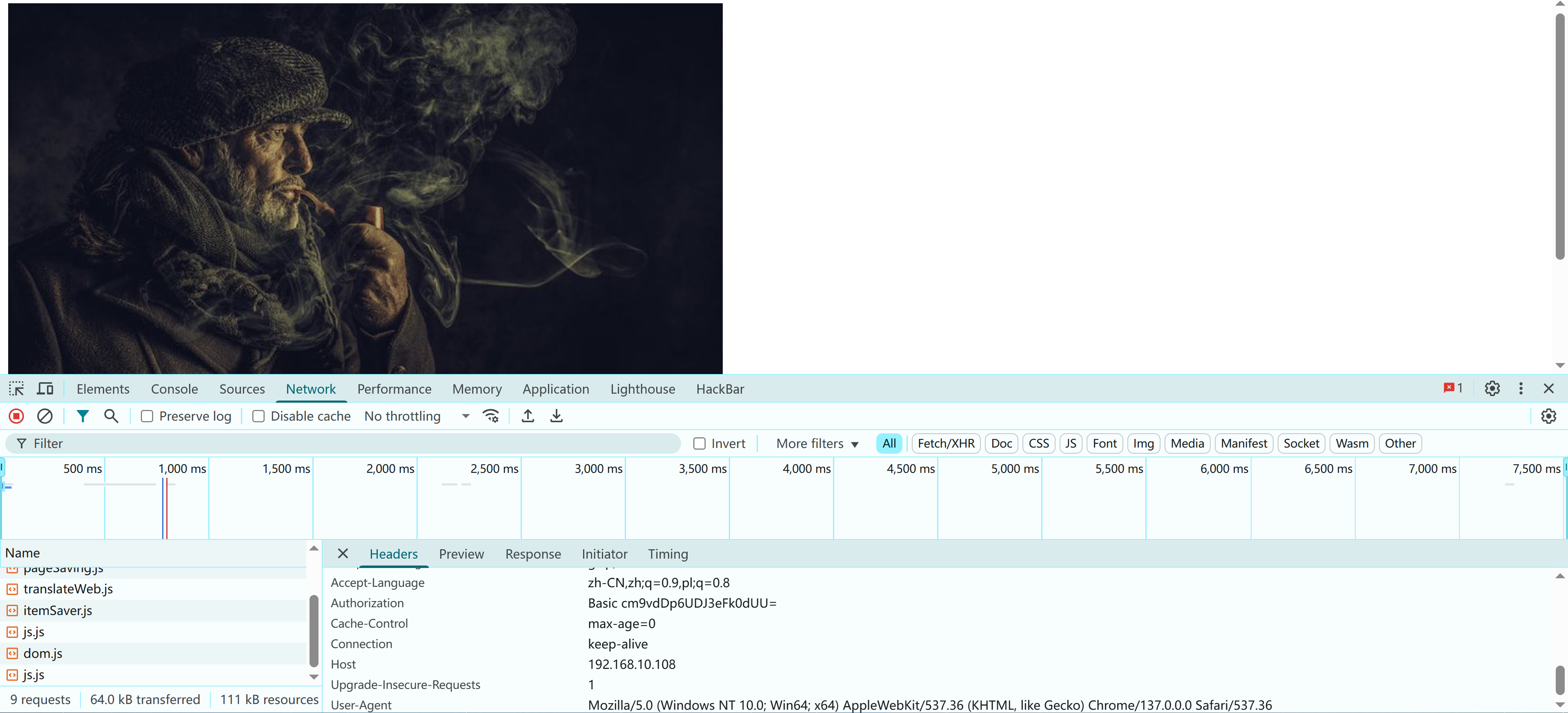Show the request Preview tab
Viewport: 1568px width, 713px height.
pyautogui.click(x=461, y=553)
